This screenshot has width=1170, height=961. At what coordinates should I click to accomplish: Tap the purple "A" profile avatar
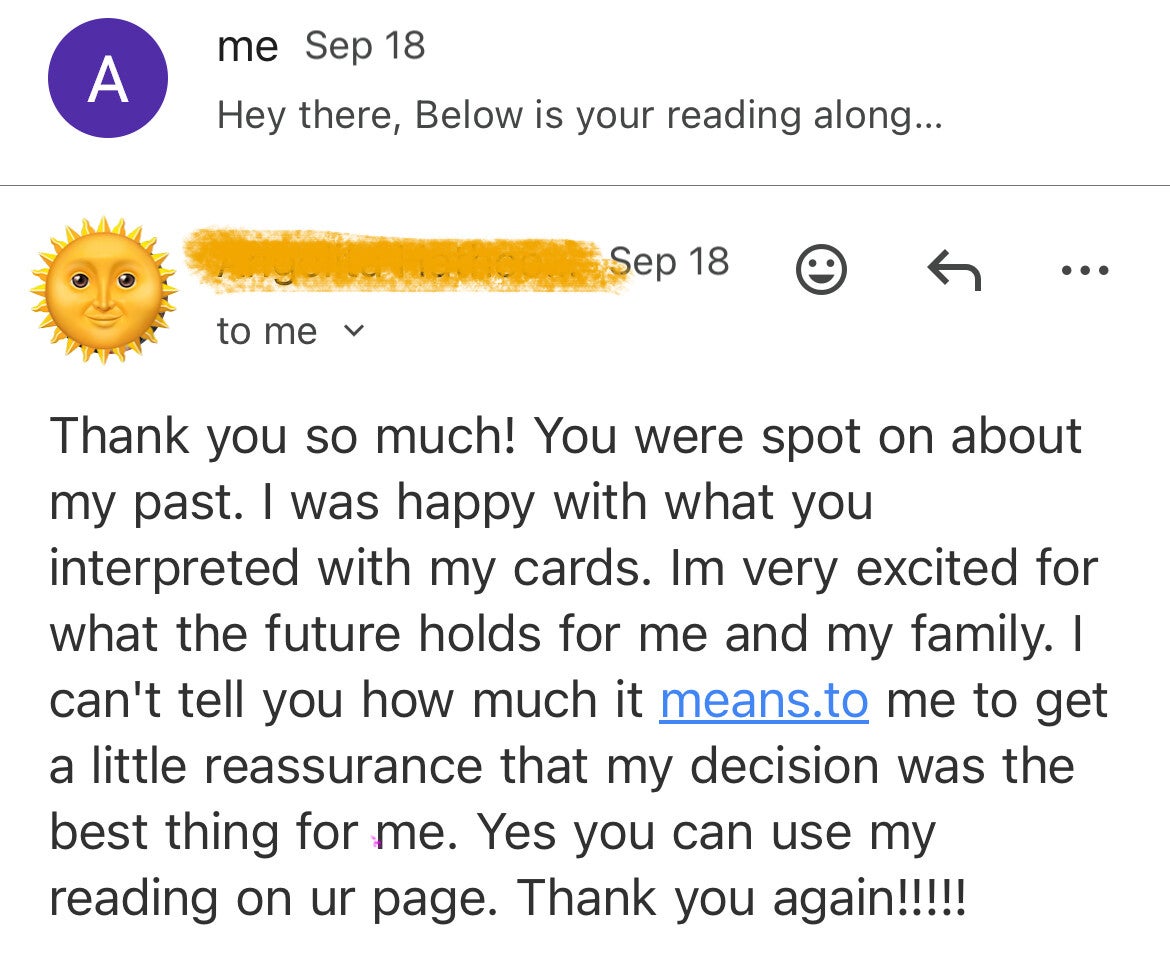pyautogui.click(x=107, y=79)
